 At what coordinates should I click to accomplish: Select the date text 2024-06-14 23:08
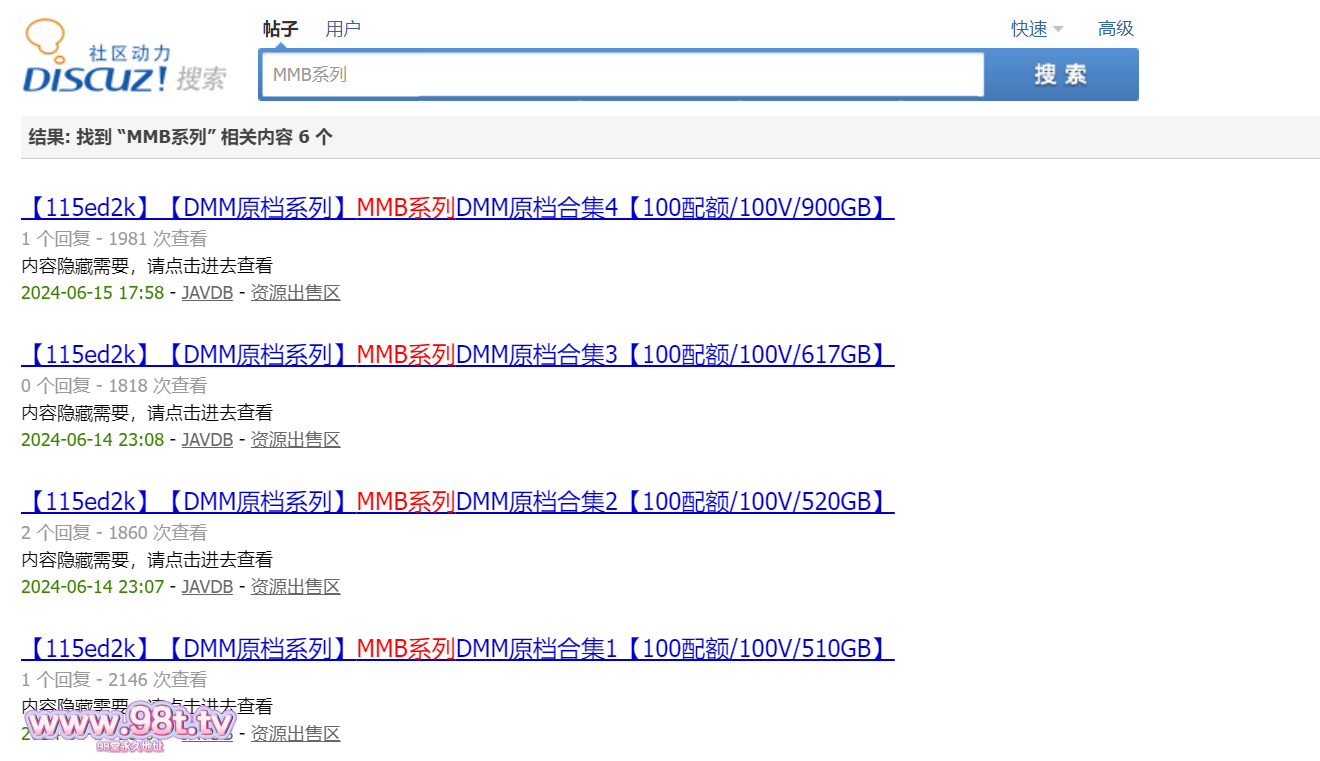point(92,440)
